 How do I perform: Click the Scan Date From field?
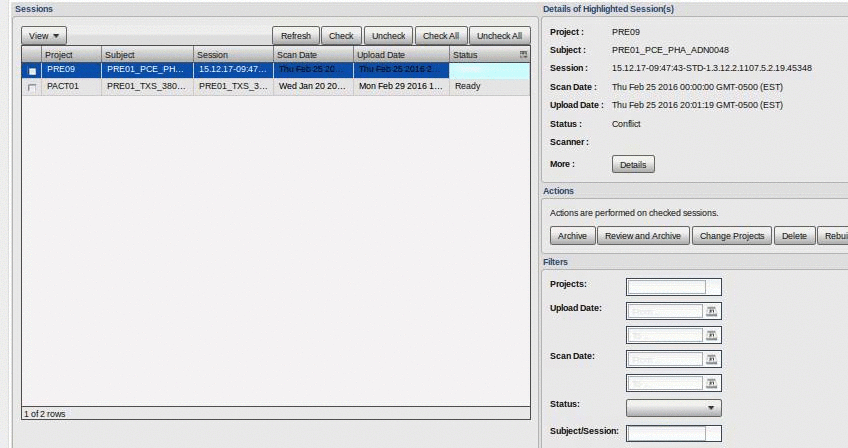(665, 359)
